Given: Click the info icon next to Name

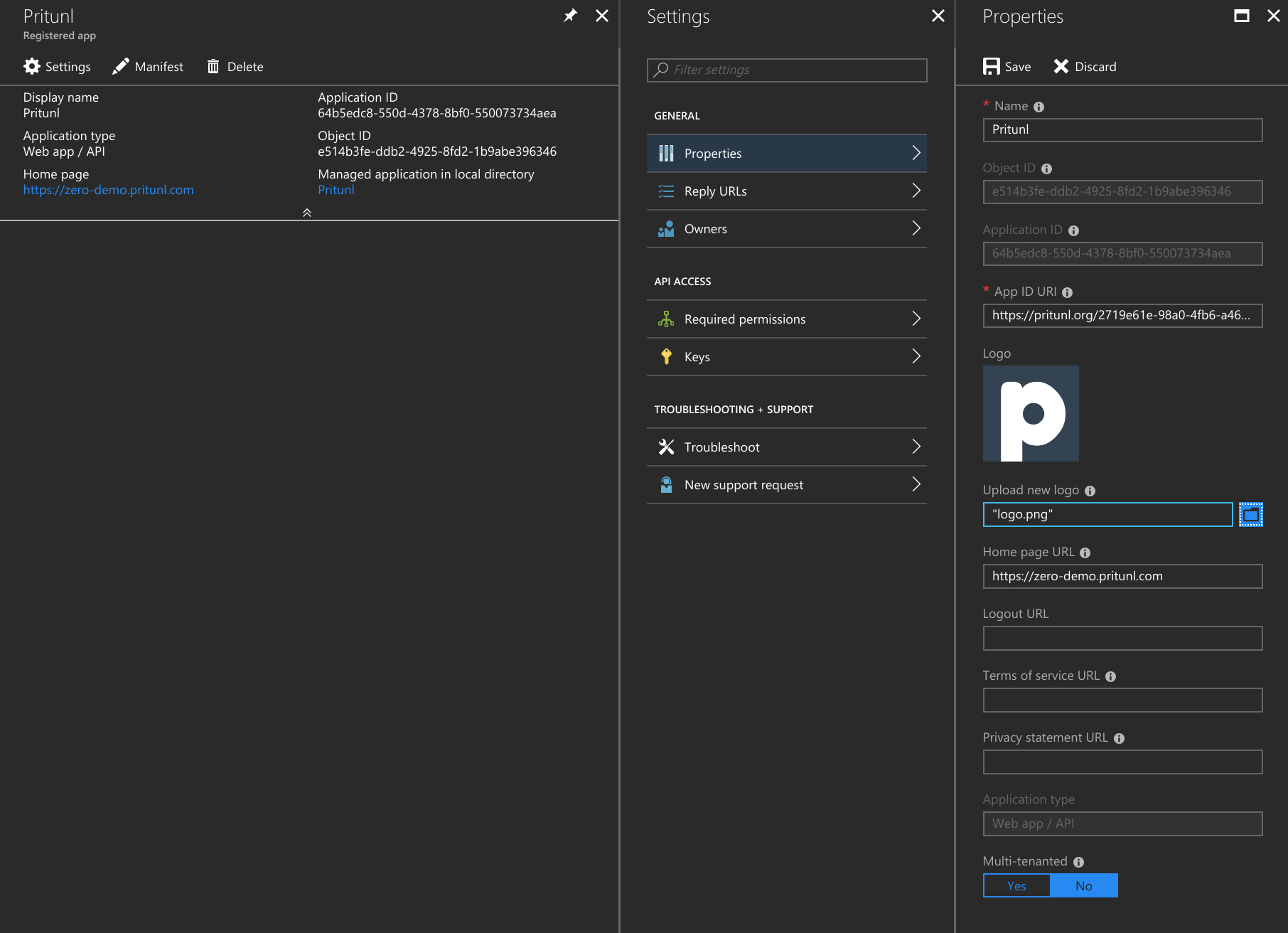Looking at the screenshot, I should pos(1039,107).
